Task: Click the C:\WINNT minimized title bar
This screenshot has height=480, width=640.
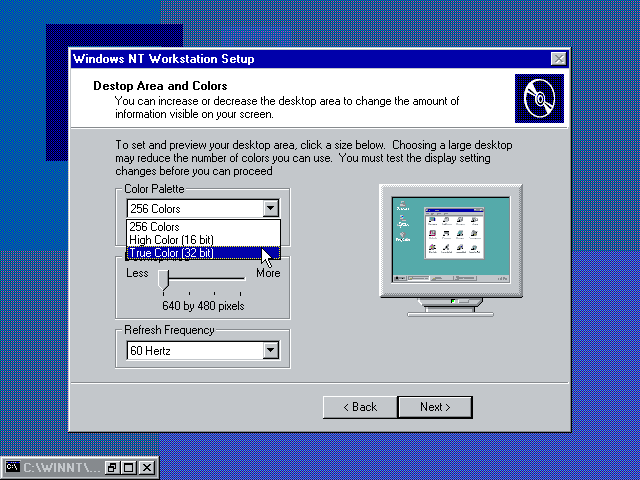Action: [x=61, y=467]
